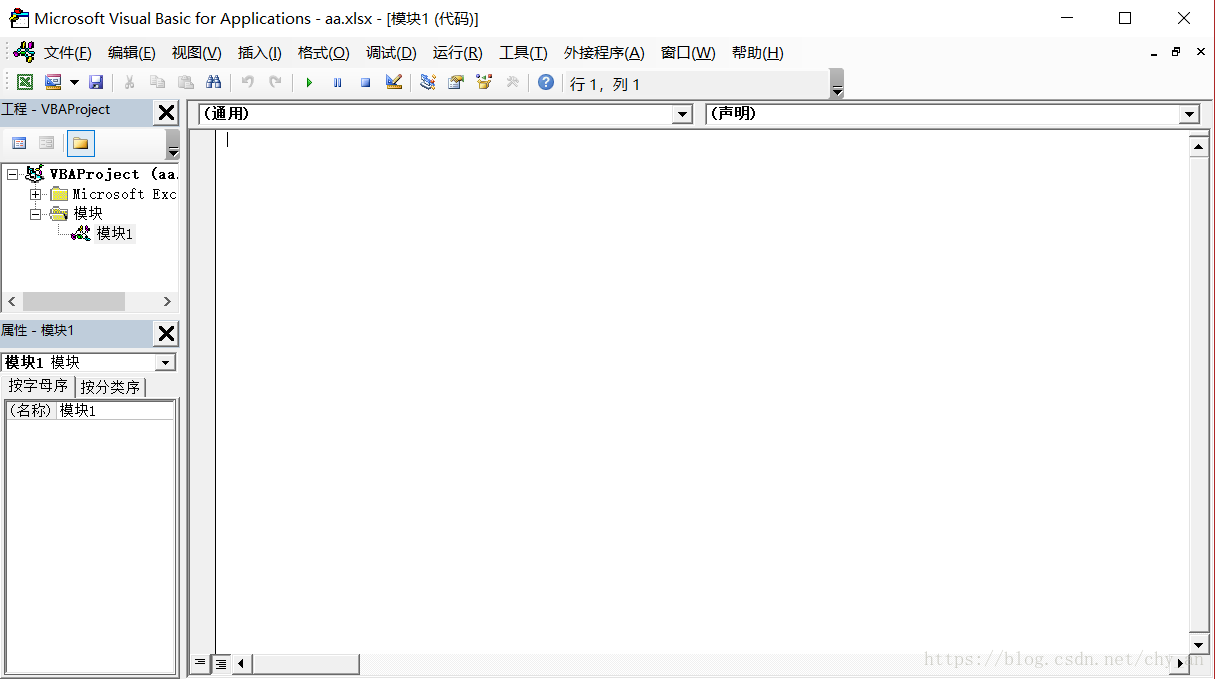Toggle Procedure View button at bottom
The width and height of the screenshot is (1215, 679).
[200, 662]
